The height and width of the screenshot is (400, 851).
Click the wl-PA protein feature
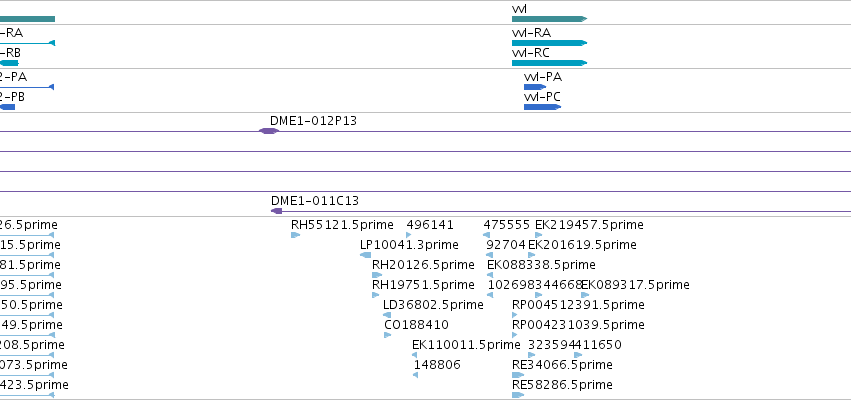tap(535, 87)
